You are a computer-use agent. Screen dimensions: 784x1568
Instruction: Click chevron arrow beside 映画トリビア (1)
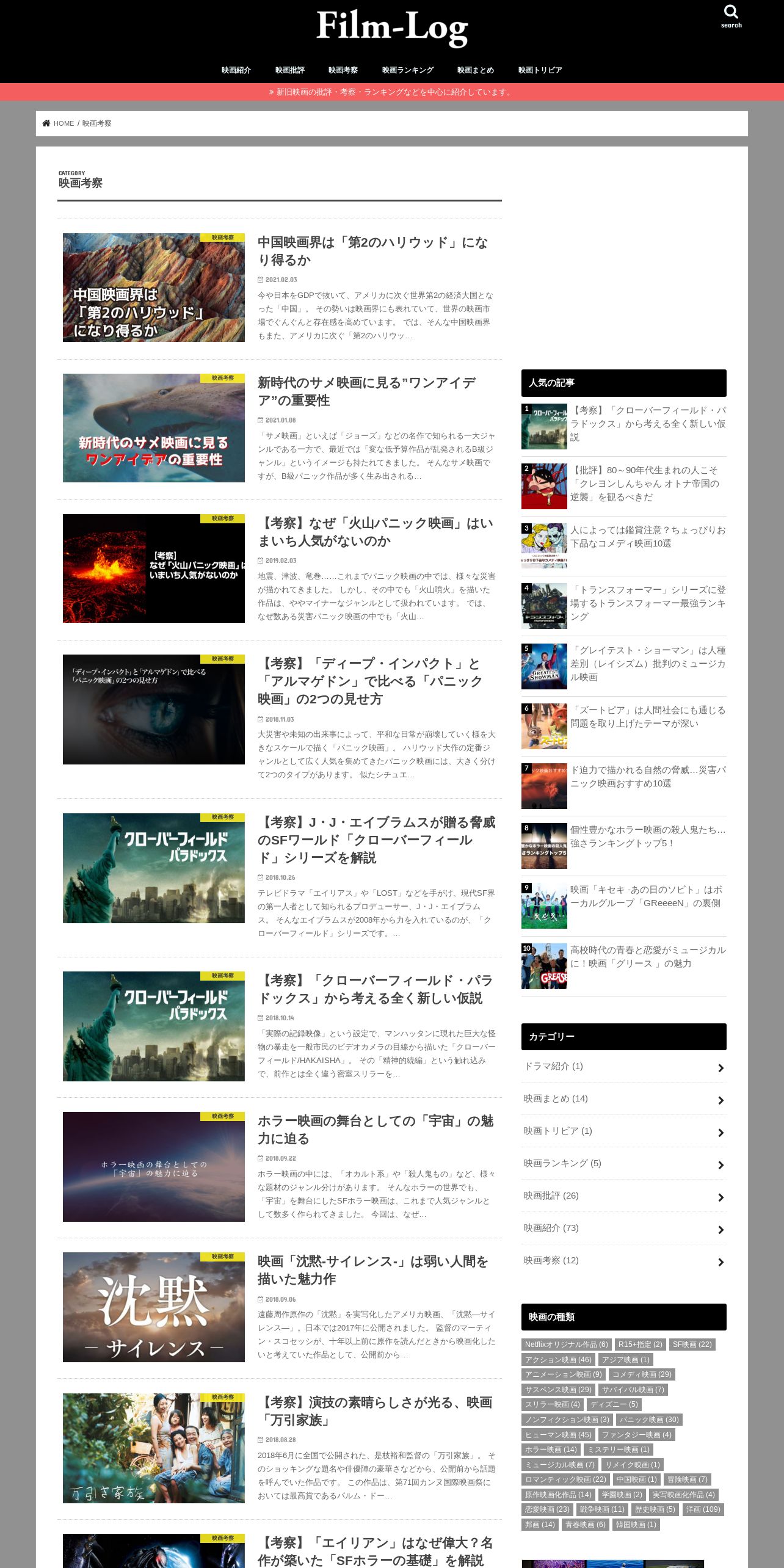pos(721,1133)
